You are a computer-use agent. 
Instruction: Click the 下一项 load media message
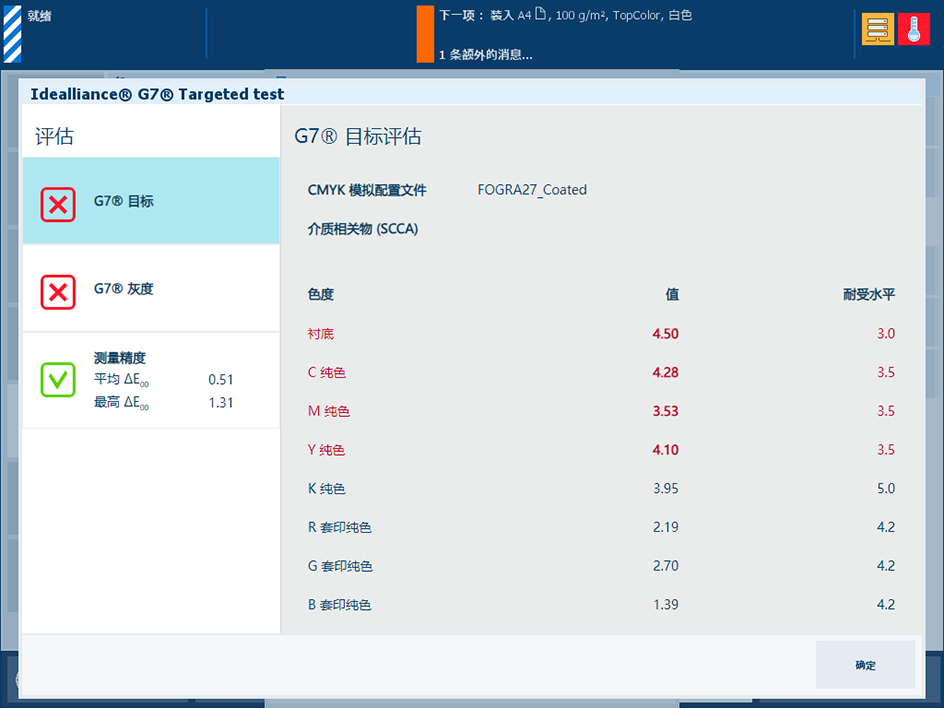point(565,15)
